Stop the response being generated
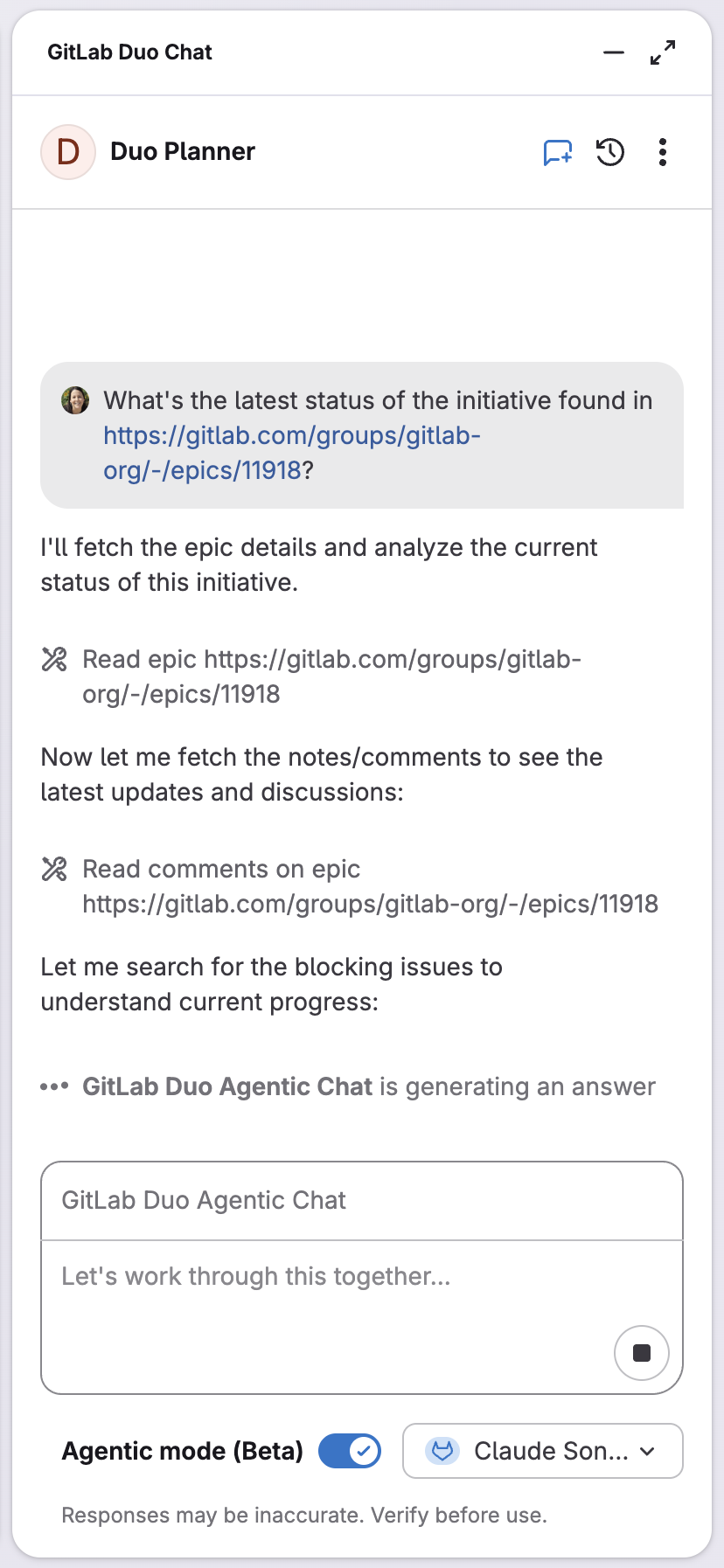This screenshot has height=1568, width=724. [x=641, y=1352]
